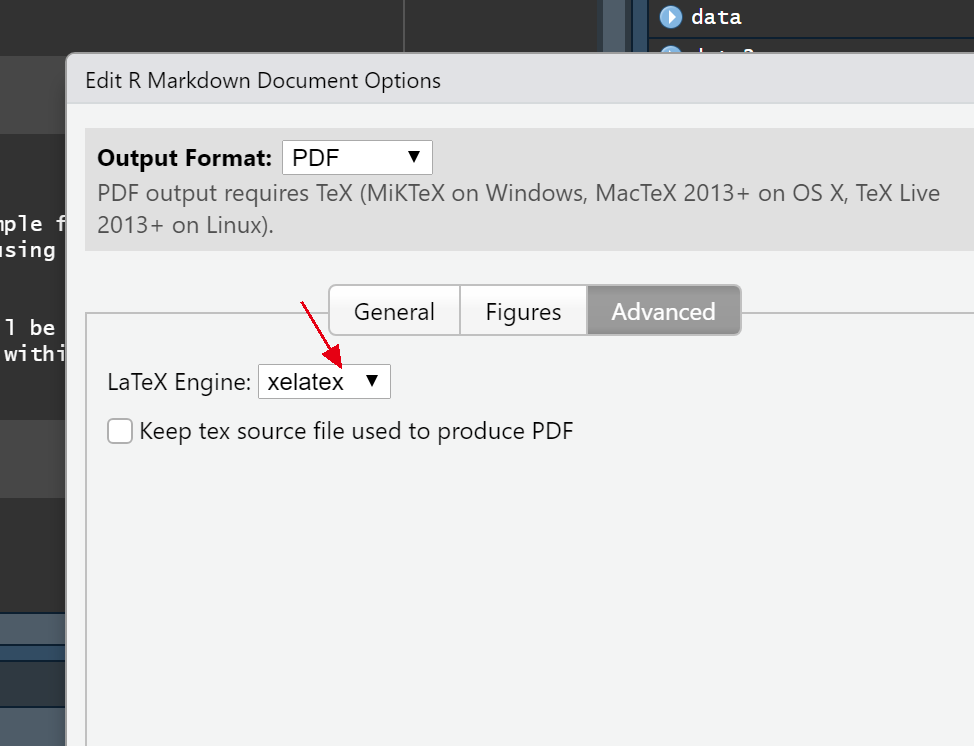Click the editor text line ending in 'using'
Image resolution: width=974 pixels, height=746 pixels.
click(28, 249)
